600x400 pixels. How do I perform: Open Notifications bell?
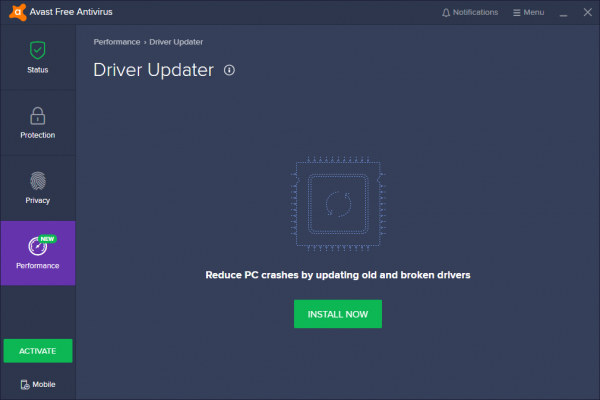click(470, 13)
